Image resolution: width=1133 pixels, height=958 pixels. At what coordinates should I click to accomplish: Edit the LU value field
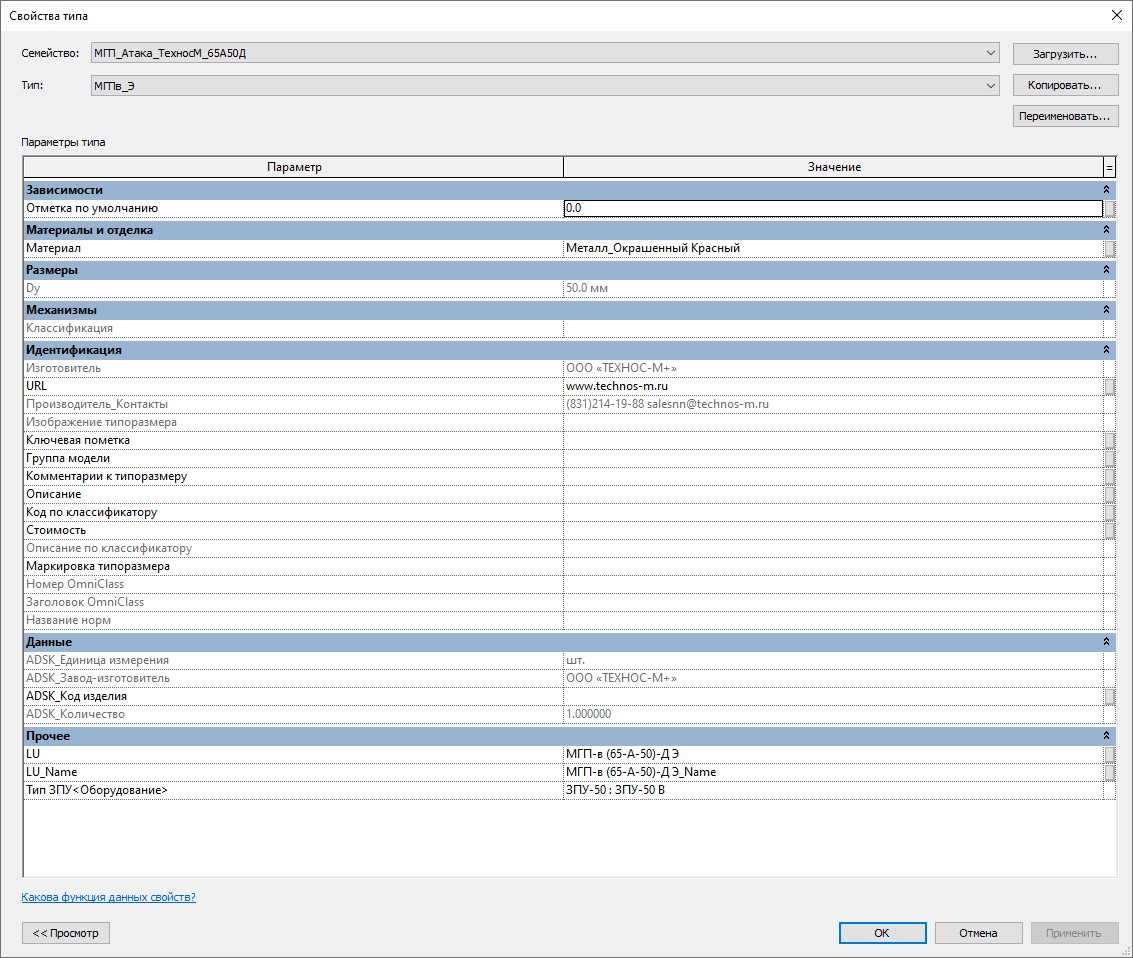tap(832, 755)
